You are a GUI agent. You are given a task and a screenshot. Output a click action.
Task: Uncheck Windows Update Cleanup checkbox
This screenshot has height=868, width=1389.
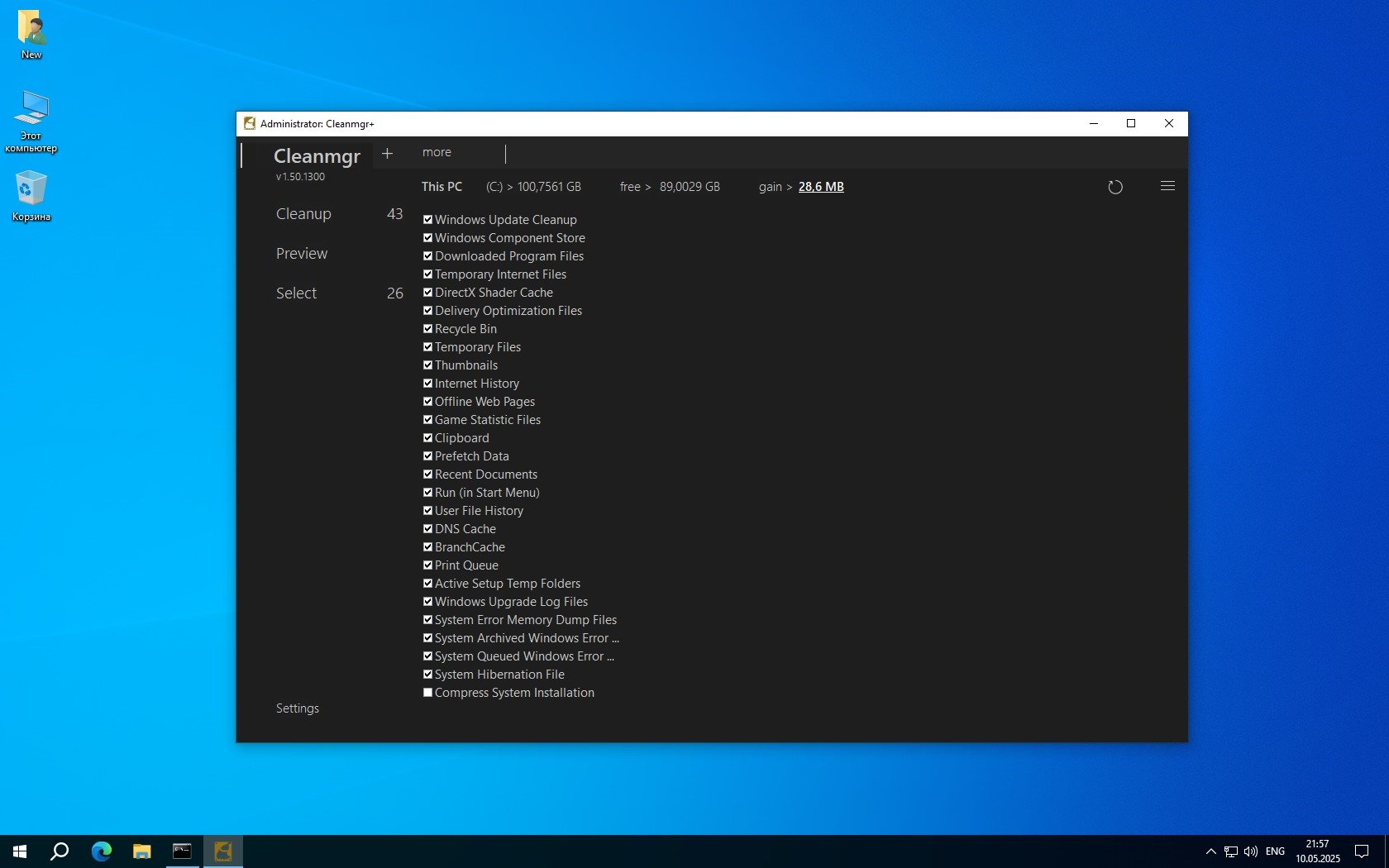pos(427,220)
